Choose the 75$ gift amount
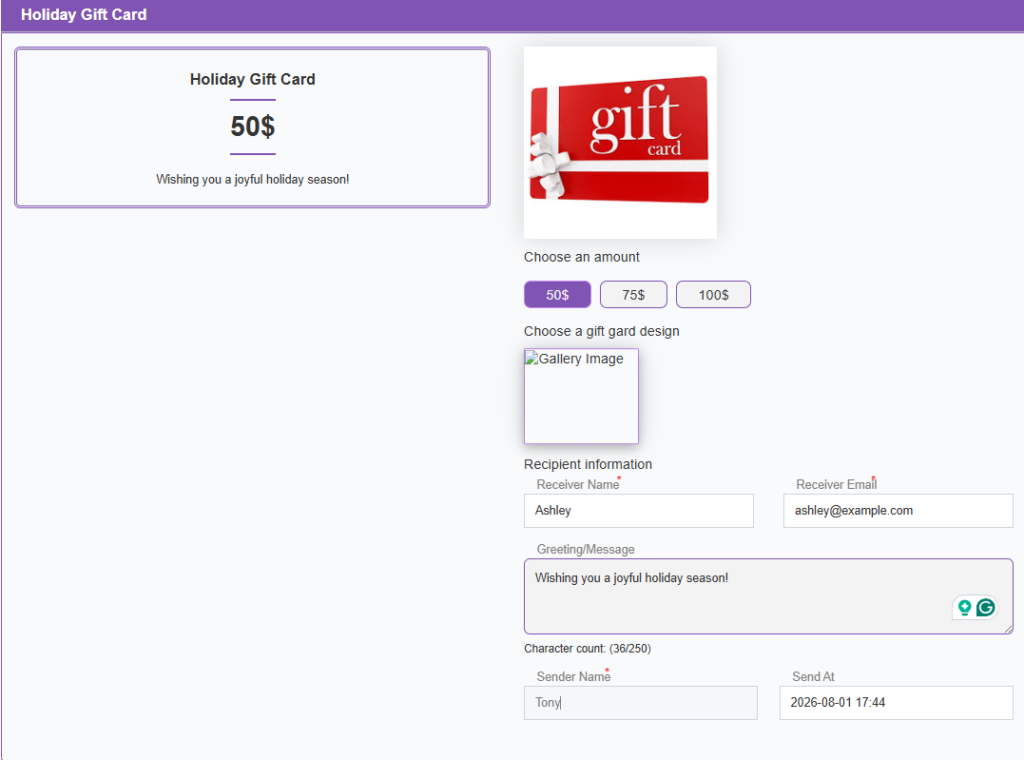 (633, 294)
